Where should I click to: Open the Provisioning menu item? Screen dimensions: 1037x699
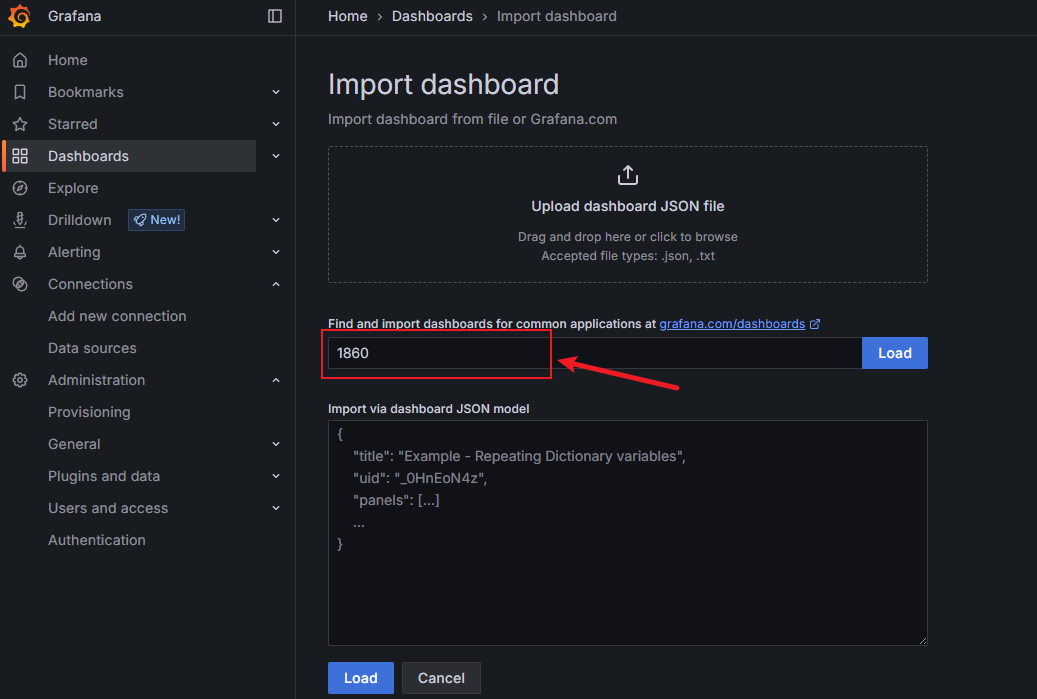[x=89, y=412]
